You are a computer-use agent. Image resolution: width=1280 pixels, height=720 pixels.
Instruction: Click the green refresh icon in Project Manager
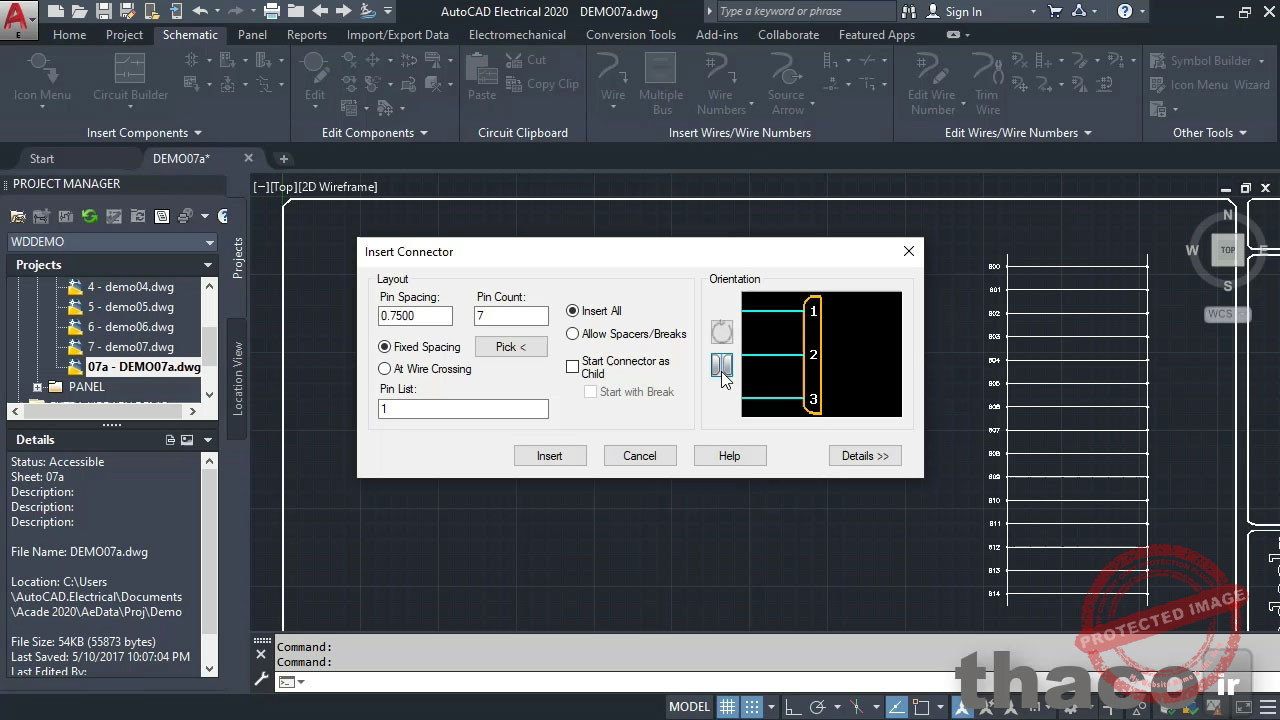[90, 216]
